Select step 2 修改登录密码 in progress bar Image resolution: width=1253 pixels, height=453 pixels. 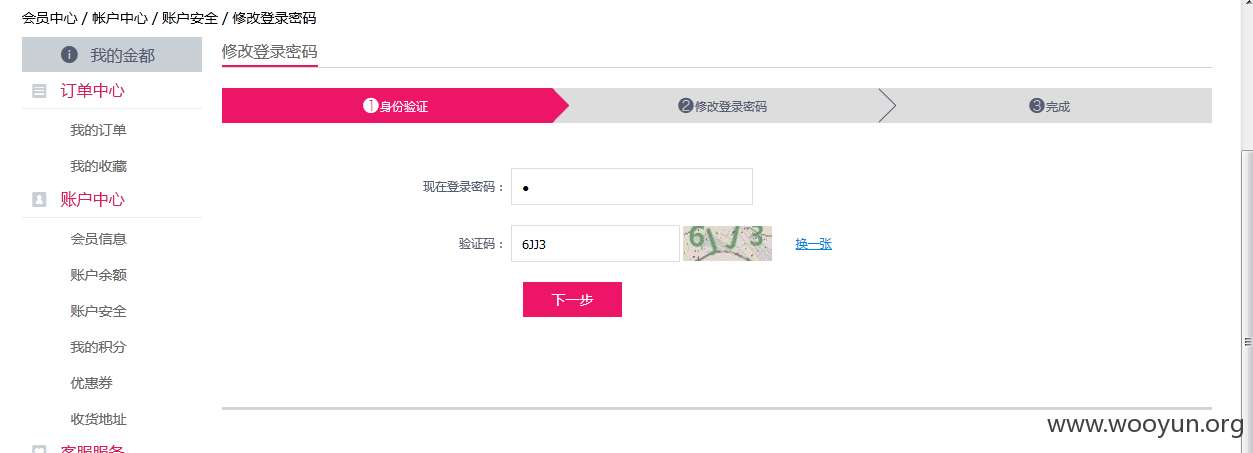pyautogui.click(x=722, y=106)
